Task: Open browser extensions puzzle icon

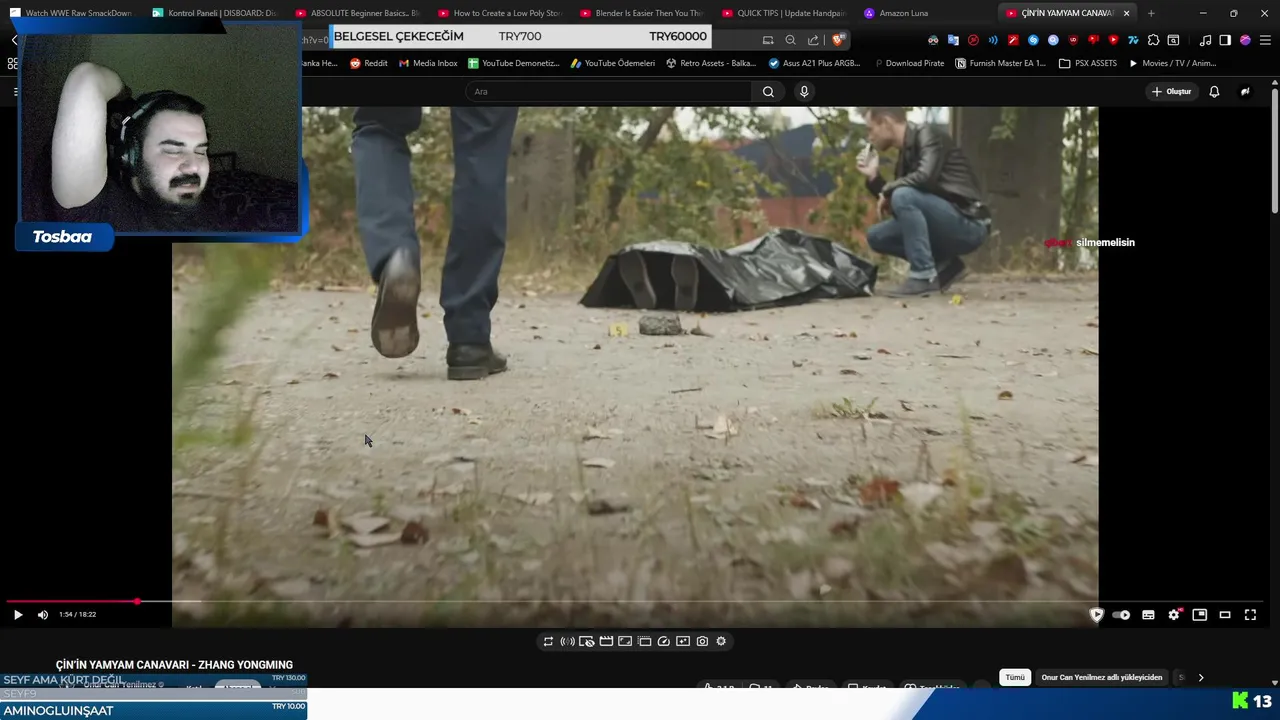Action: point(1153,40)
